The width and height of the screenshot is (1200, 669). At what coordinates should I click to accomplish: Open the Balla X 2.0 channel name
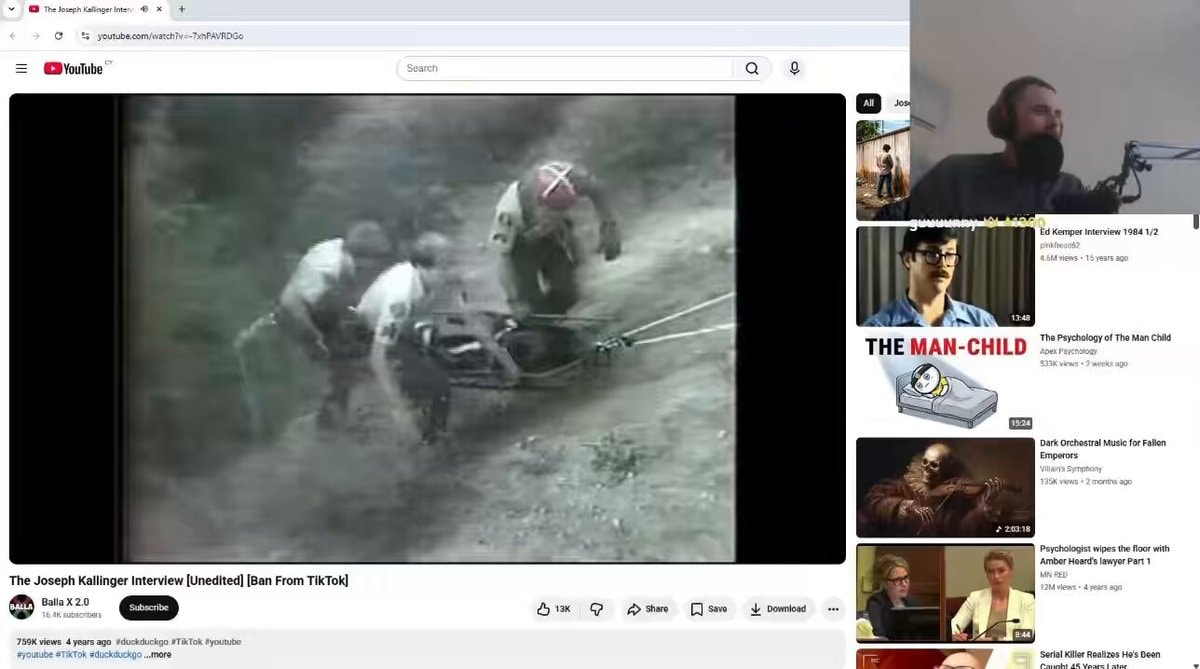(65, 602)
